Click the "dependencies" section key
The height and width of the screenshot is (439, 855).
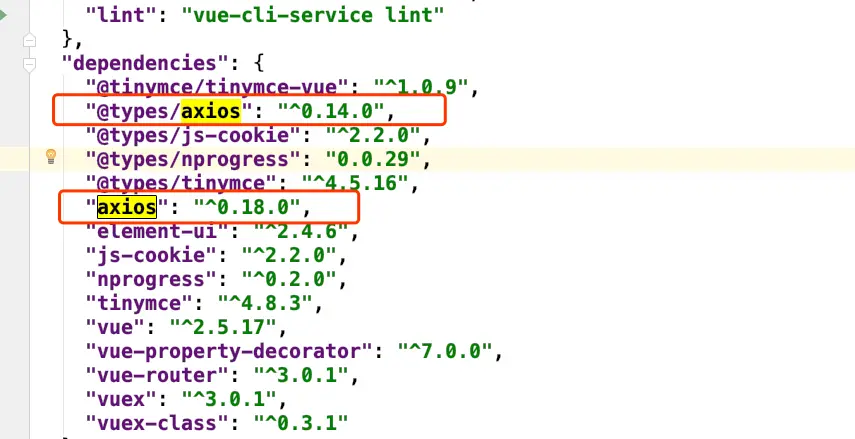[146, 63]
